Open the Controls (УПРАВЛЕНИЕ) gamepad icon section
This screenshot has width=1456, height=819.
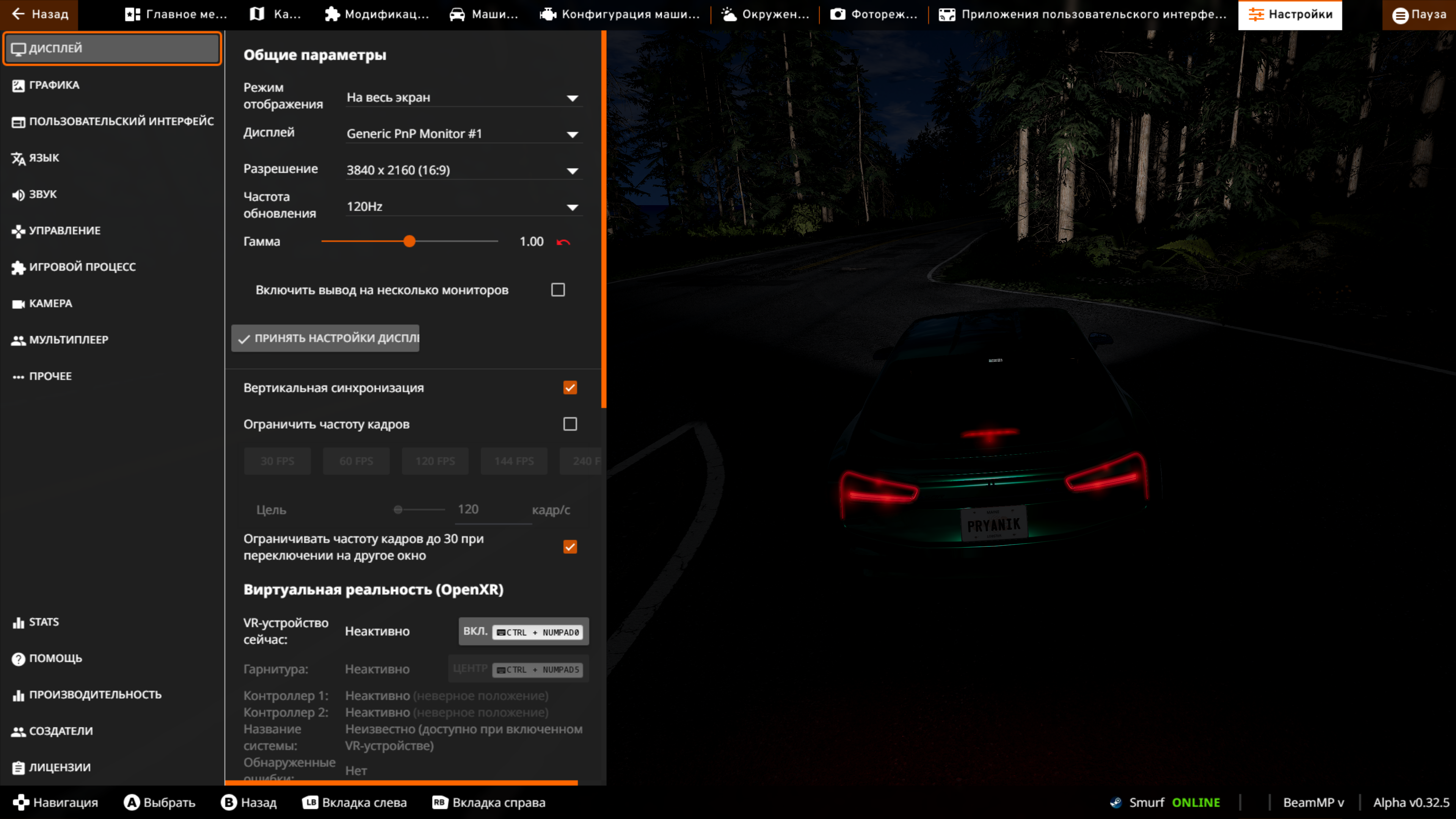(18, 231)
